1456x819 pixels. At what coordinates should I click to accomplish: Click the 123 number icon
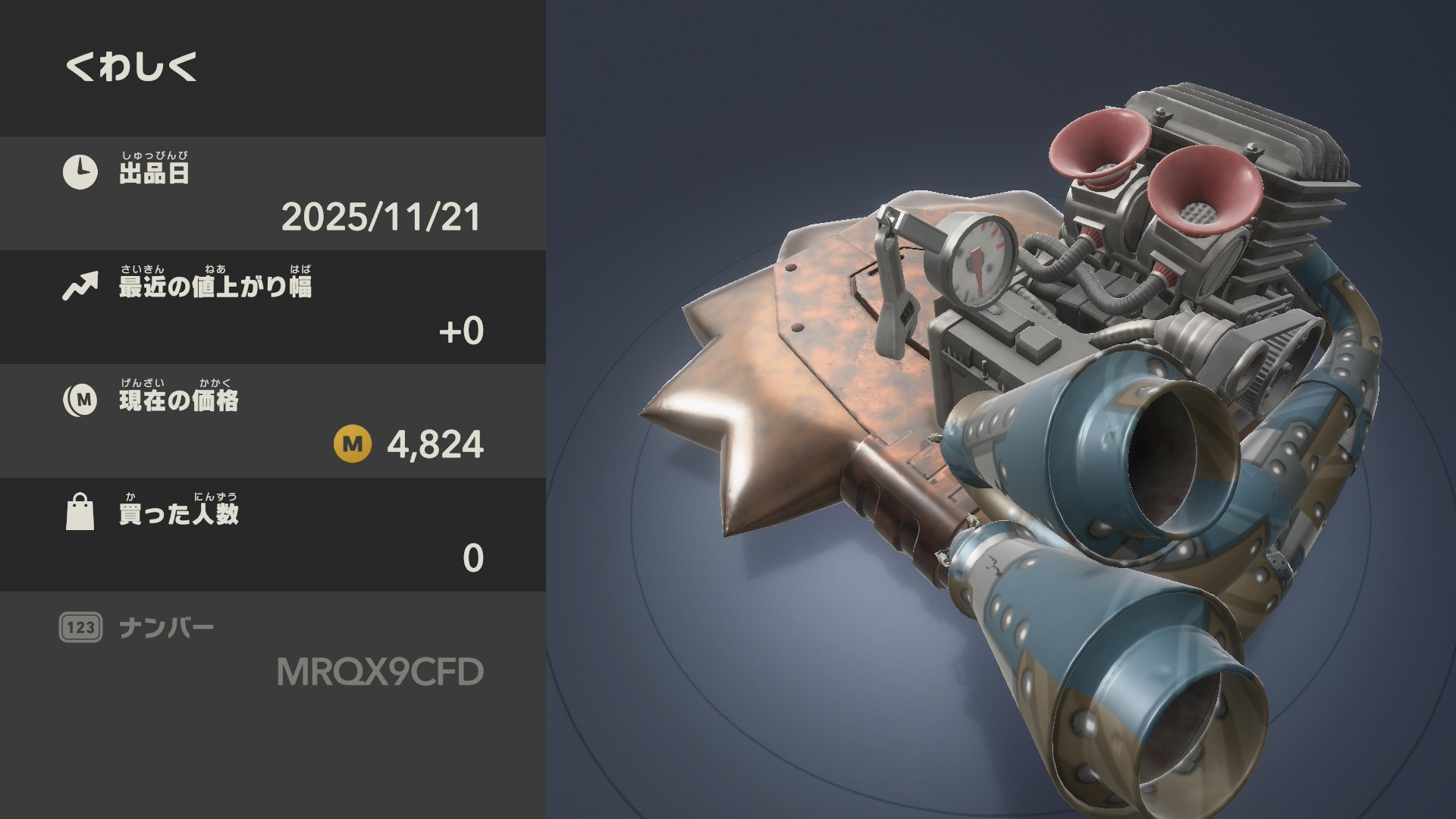click(80, 627)
